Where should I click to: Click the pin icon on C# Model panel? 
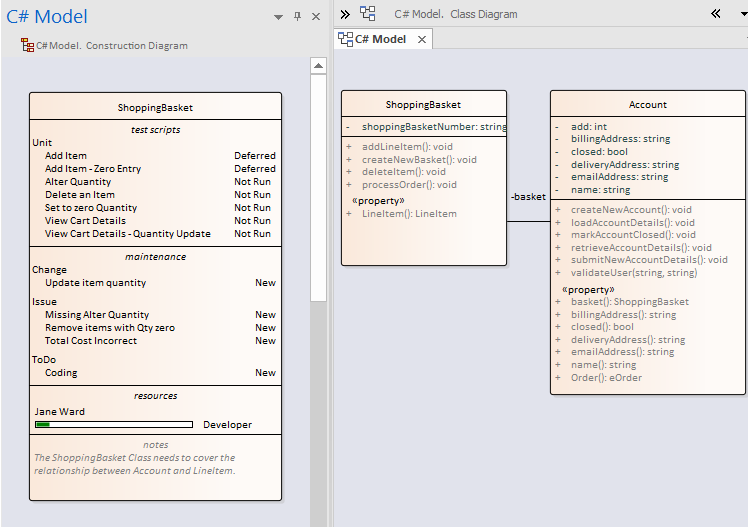[x=297, y=17]
